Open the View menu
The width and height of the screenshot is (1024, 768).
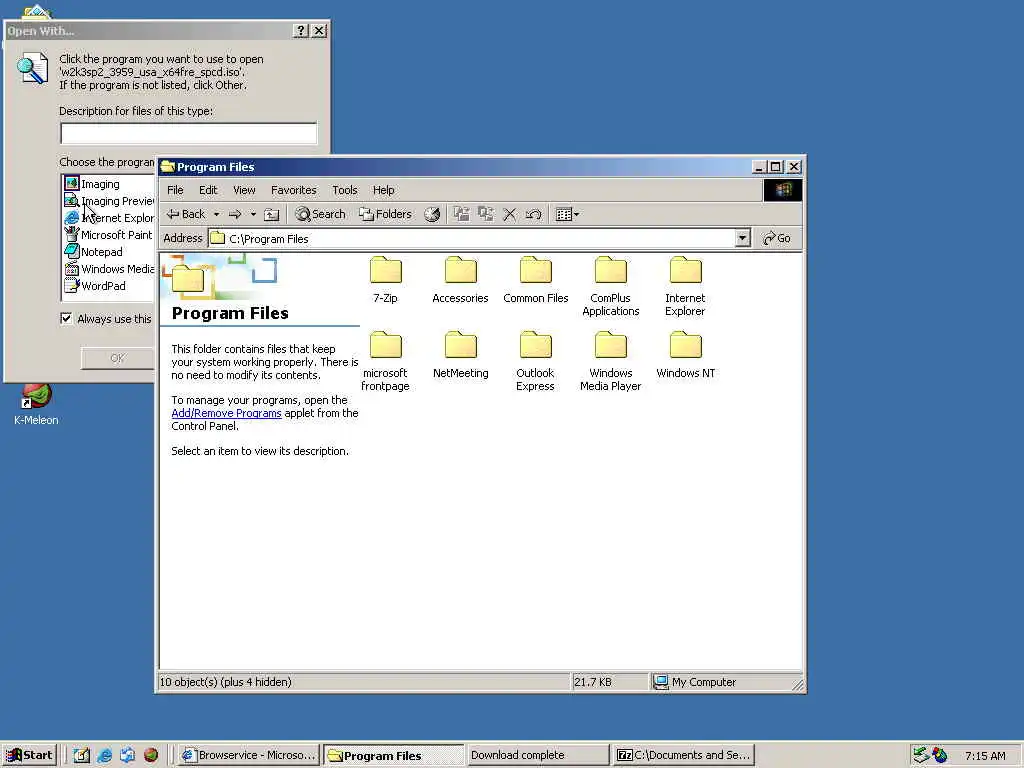tap(244, 190)
